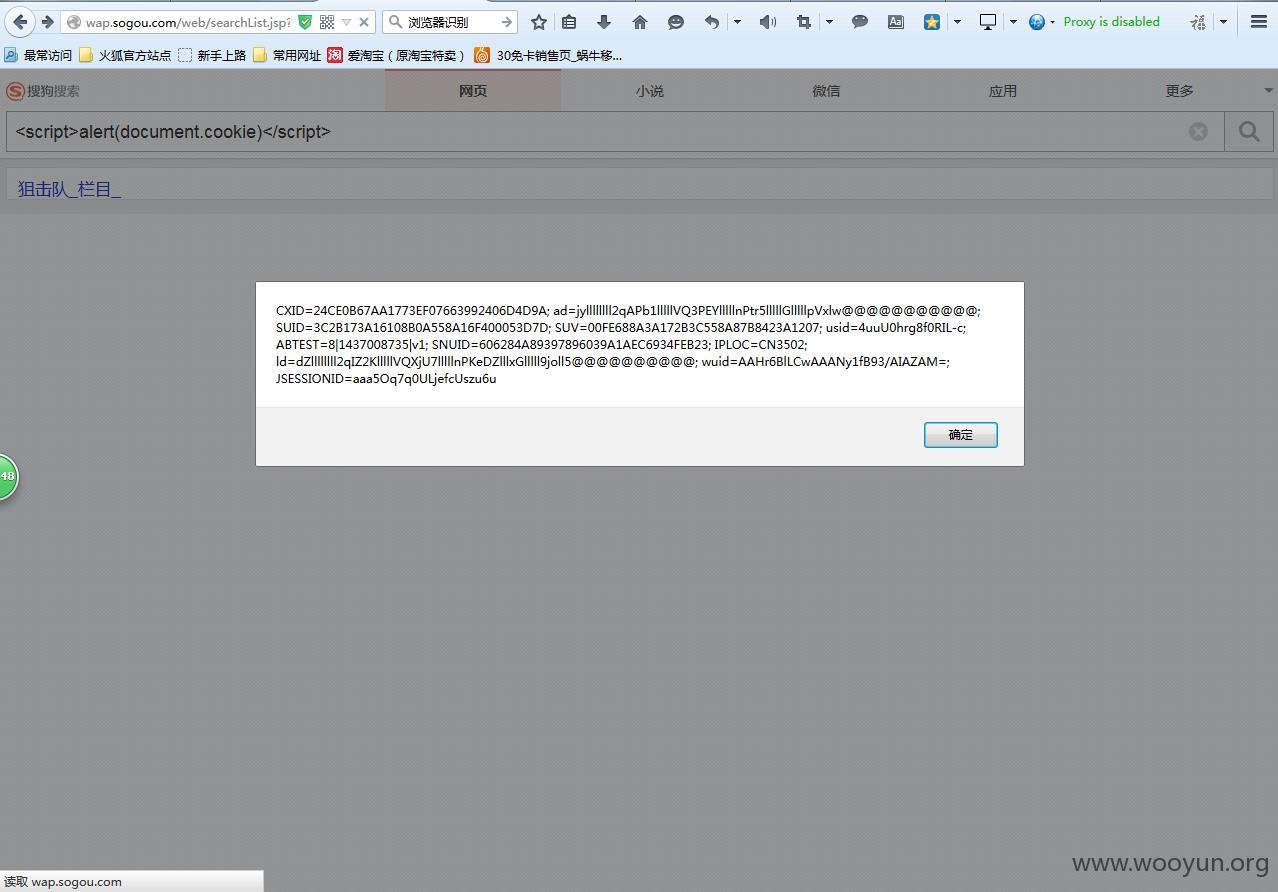
Task: Expand the dropdown beside the calligraphy icon
Action: click(1223, 22)
